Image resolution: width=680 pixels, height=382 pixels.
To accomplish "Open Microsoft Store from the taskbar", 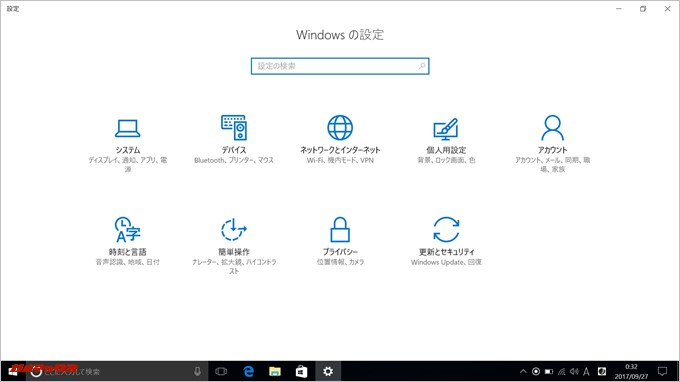I will coord(301,371).
